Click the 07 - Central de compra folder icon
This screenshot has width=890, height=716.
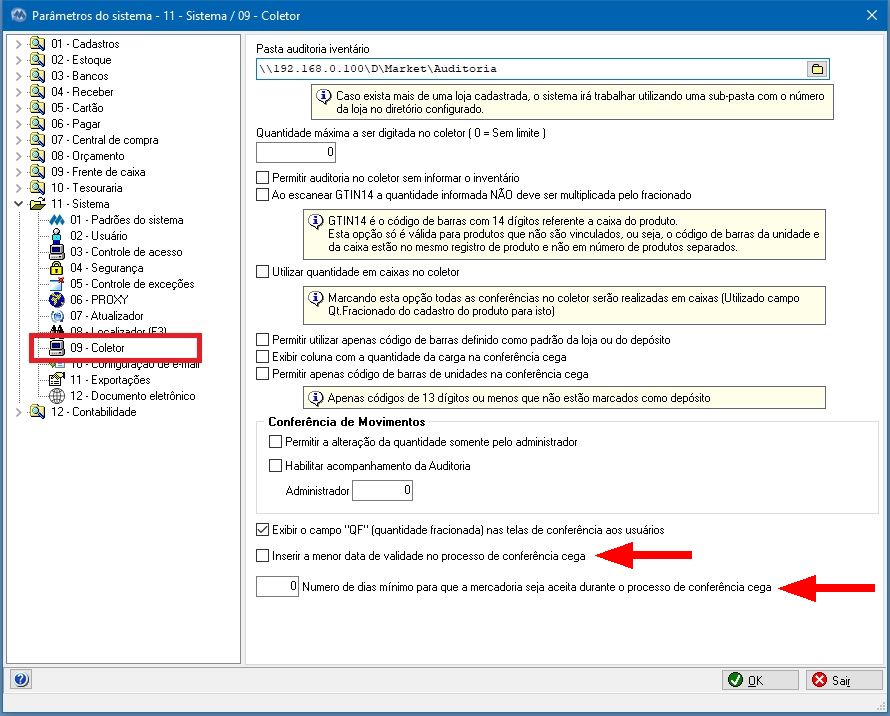37,140
